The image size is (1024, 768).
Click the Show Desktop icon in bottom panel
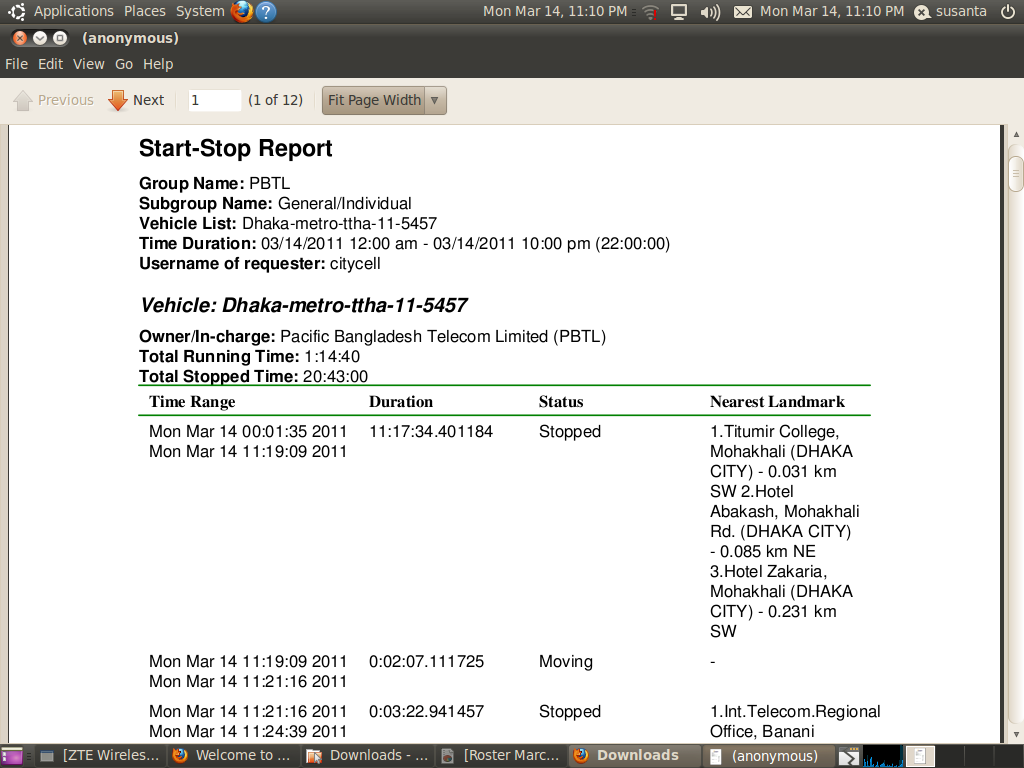click(11, 756)
